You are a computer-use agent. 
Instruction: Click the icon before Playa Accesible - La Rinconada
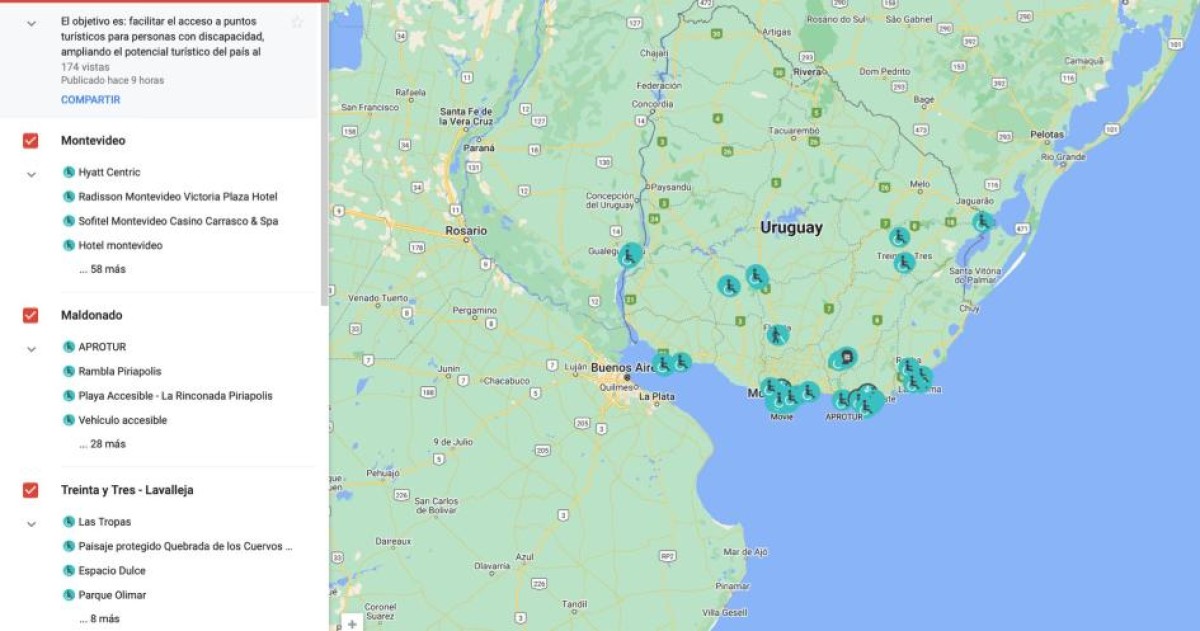[68, 396]
